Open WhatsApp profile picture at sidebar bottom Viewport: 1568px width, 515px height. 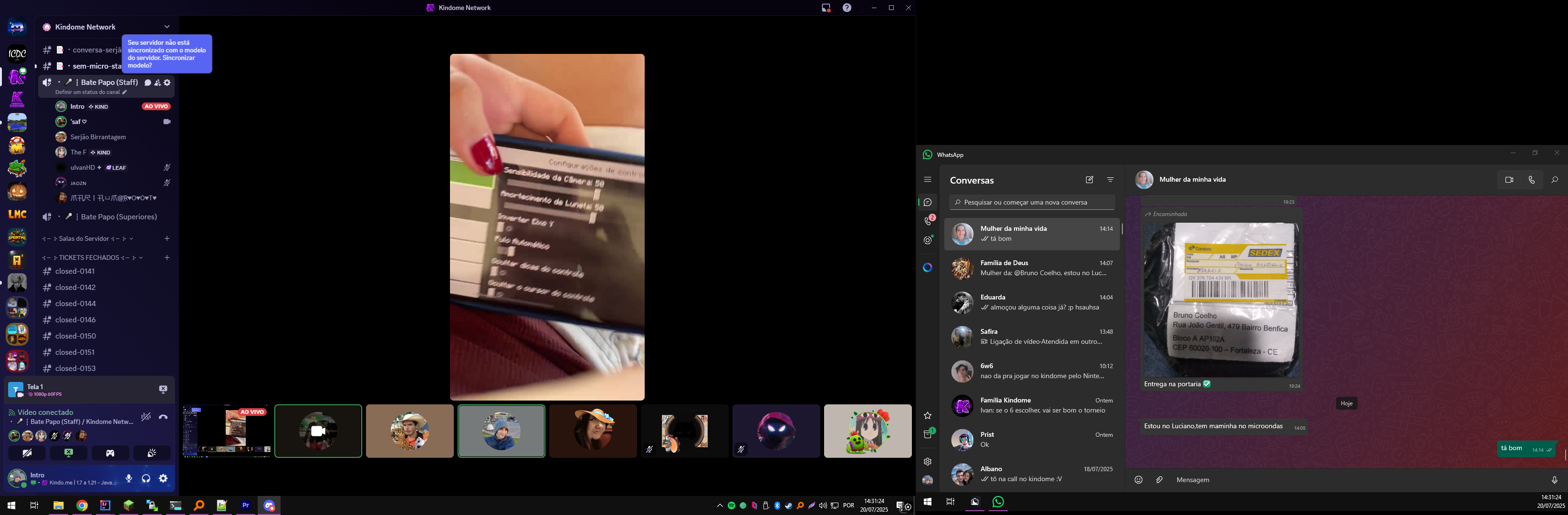tap(928, 480)
